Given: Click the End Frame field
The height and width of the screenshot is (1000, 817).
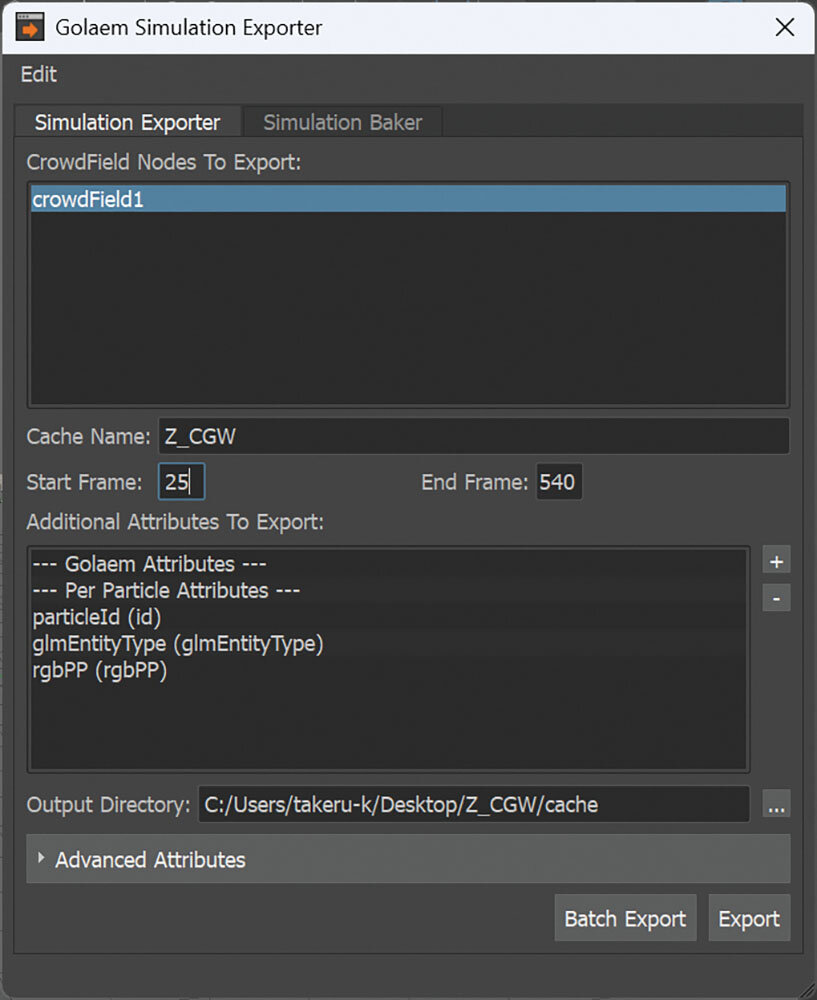Looking at the screenshot, I should [x=559, y=482].
